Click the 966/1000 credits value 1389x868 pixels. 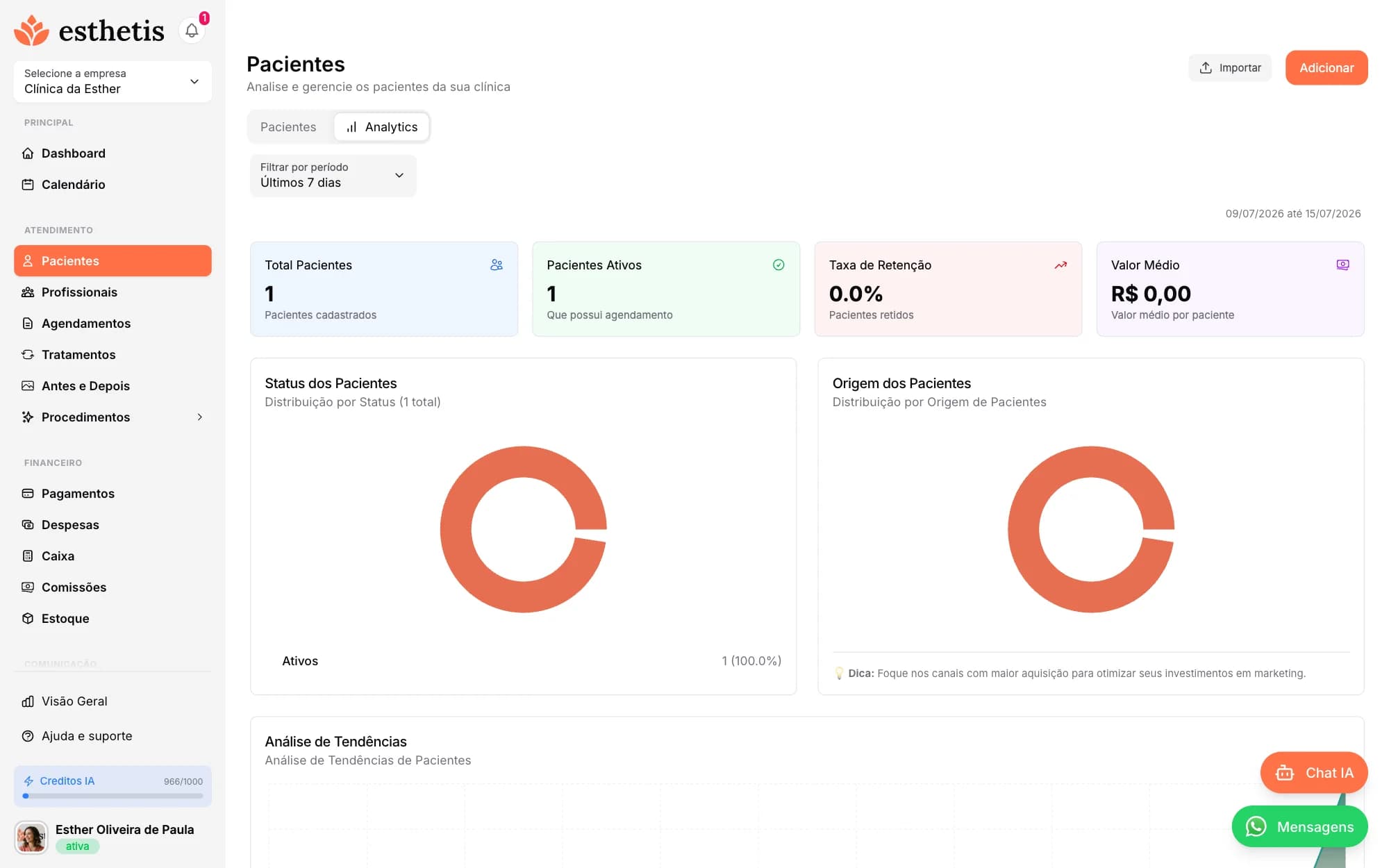pos(183,782)
